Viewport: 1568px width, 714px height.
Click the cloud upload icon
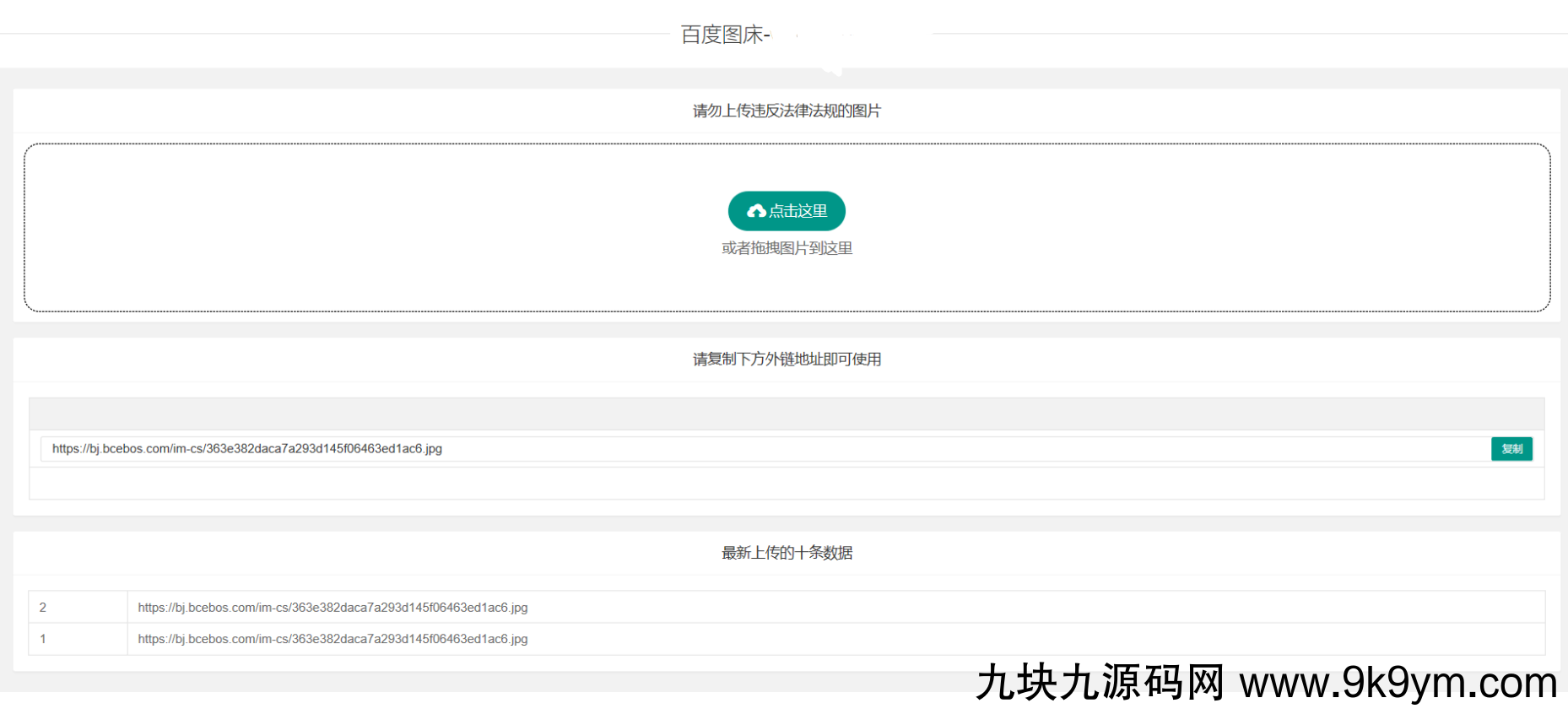[x=756, y=211]
